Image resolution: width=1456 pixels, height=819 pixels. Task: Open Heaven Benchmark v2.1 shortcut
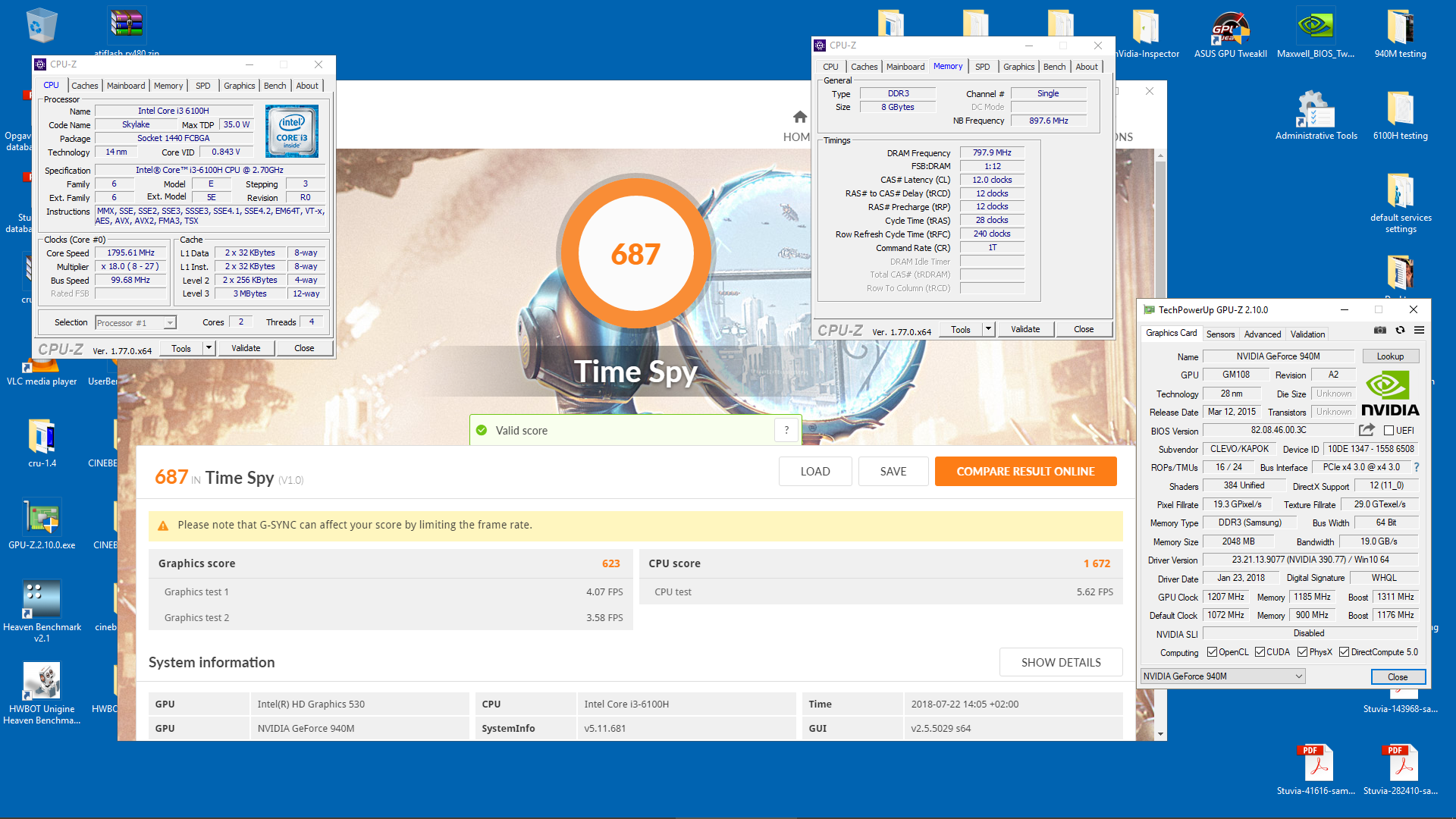click(42, 611)
